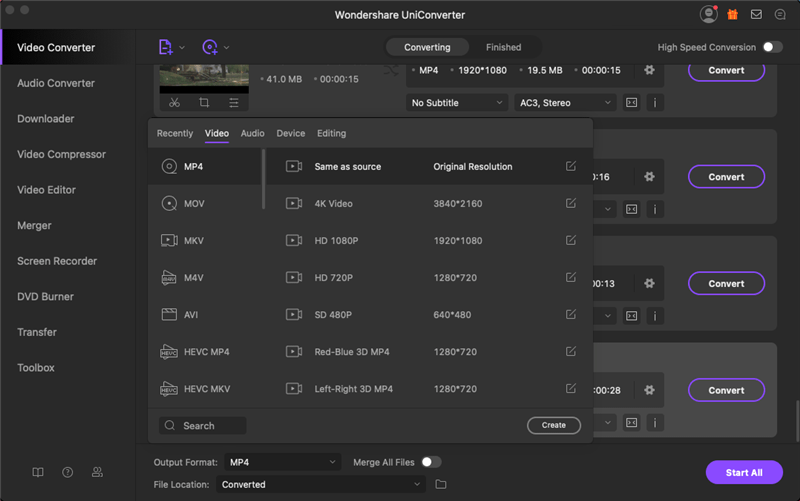
Task: Click the gear icon beside 0:13 row
Action: coord(649,283)
